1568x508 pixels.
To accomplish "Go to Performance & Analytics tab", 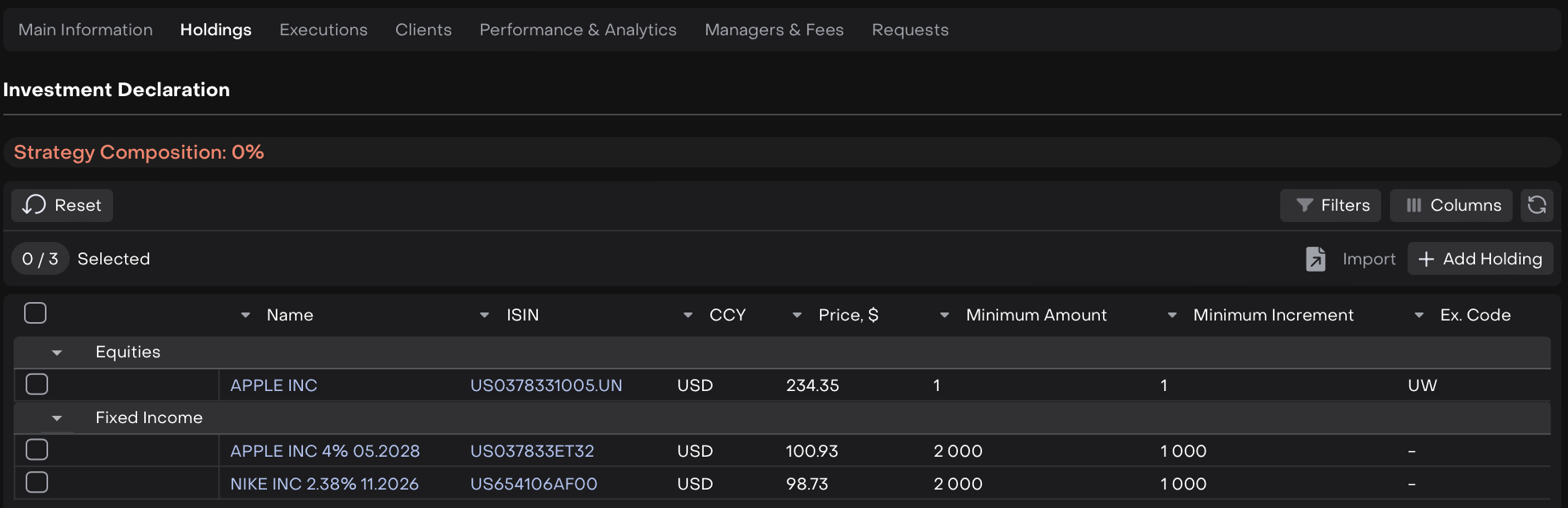I will point(577,30).
